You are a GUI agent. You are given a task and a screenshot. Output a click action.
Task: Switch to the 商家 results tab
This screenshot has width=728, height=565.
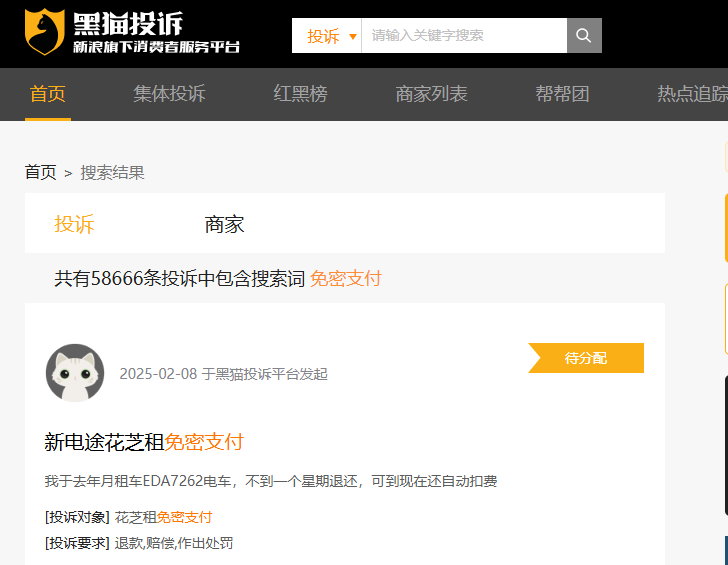[x=224, y=224]
